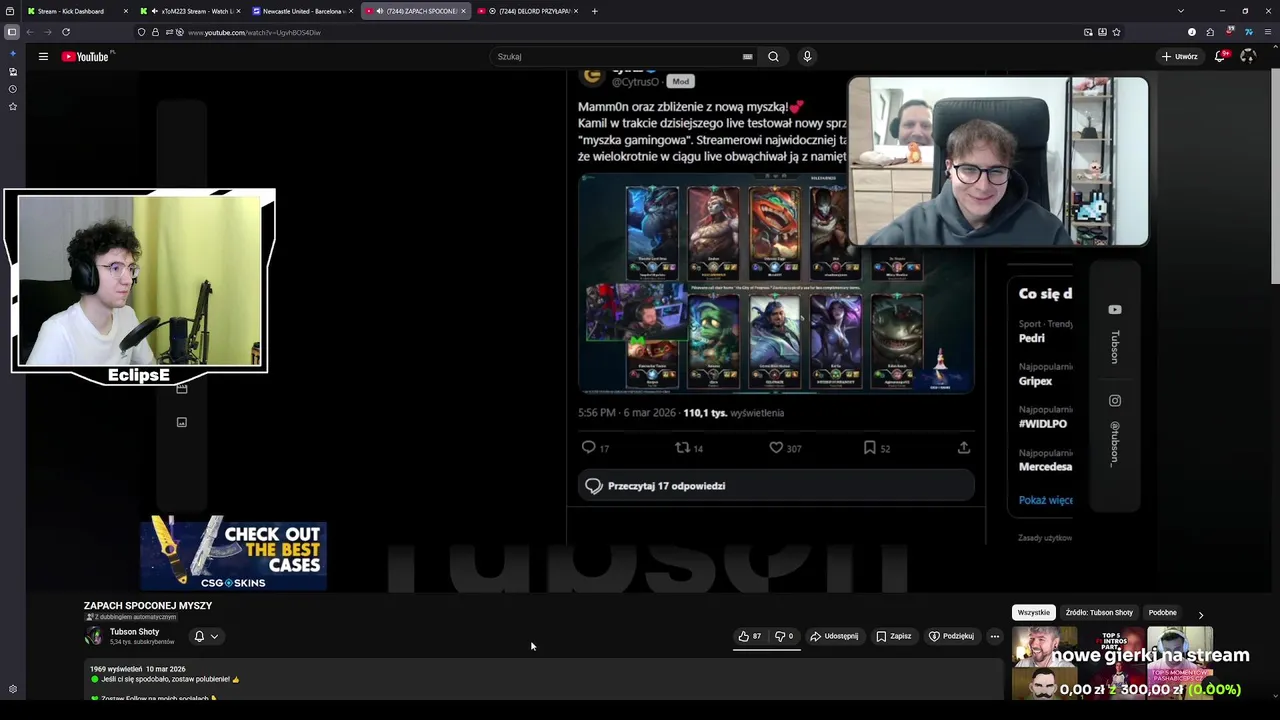Open the Tubson Shoty channel name link
1280x720 pixels.
[134, 632]
